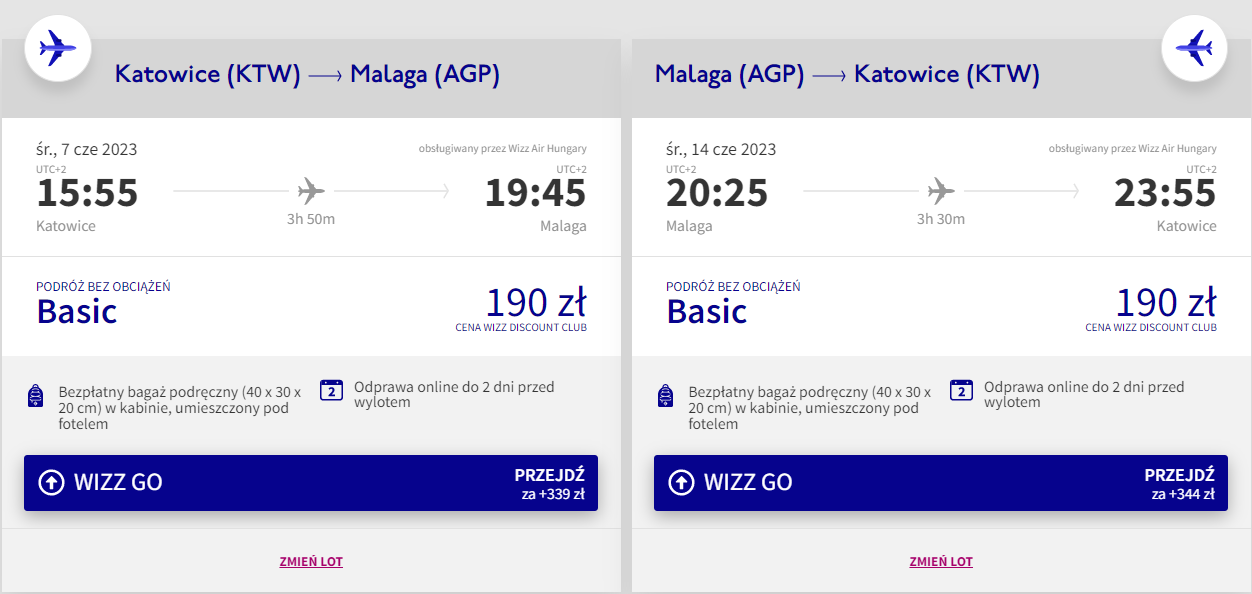Click the up-arrow icon in right WIZZ GO button

681,483
